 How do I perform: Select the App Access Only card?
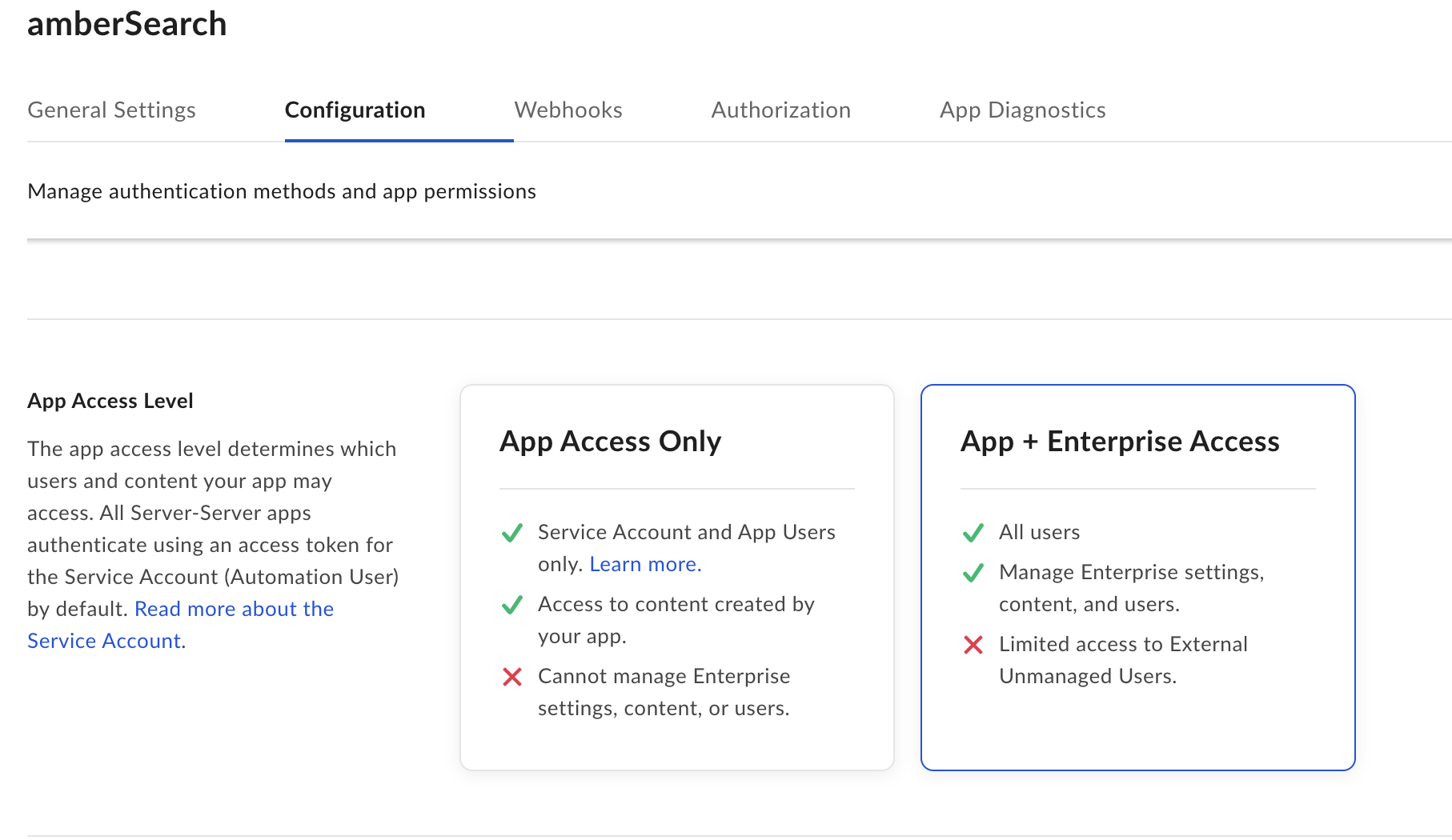point(677,578)
